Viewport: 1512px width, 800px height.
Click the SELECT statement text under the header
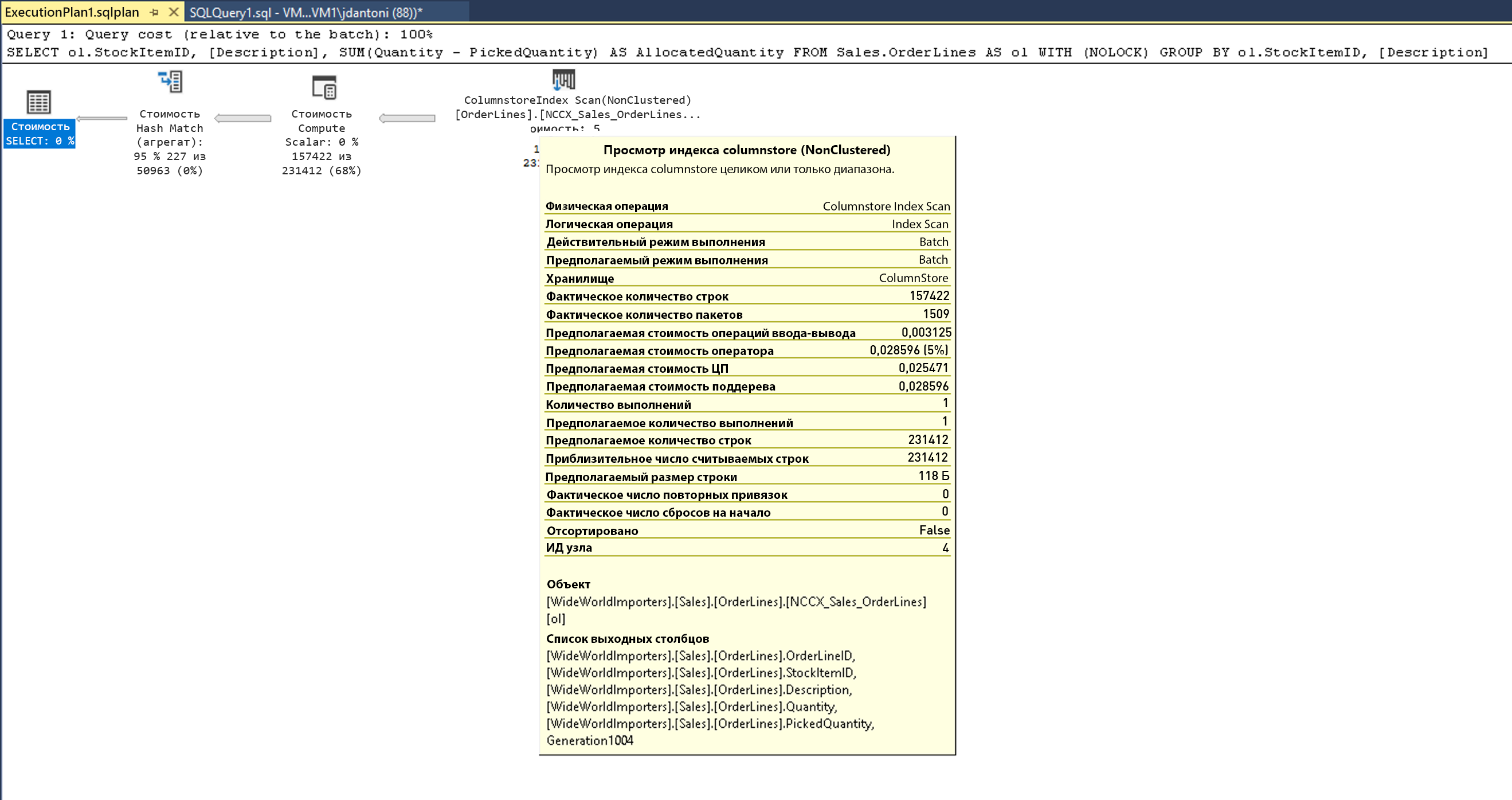tap(747, 53)
